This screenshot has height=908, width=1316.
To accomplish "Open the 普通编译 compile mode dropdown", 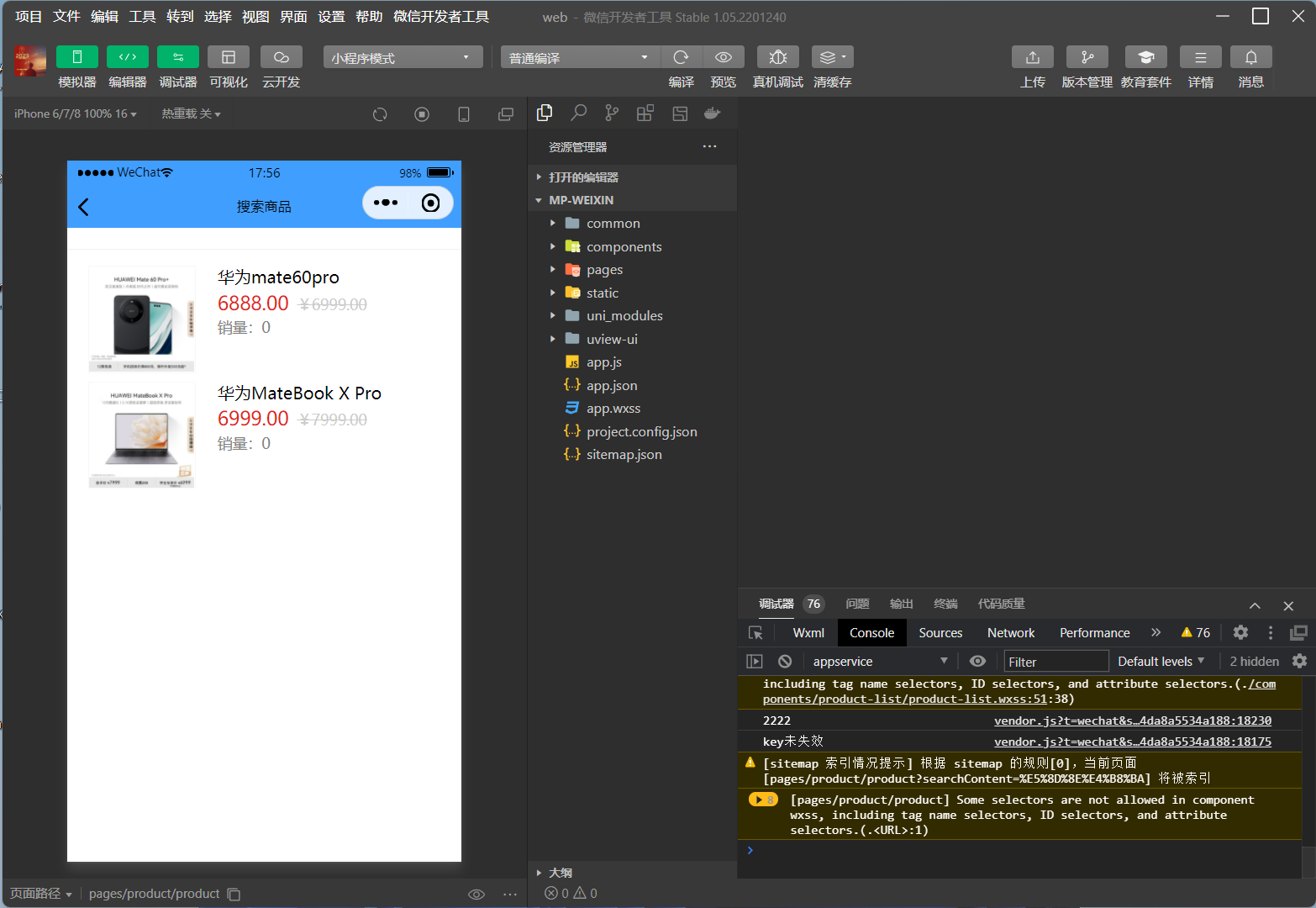I will pyautogui.click(x=581, y=57).
